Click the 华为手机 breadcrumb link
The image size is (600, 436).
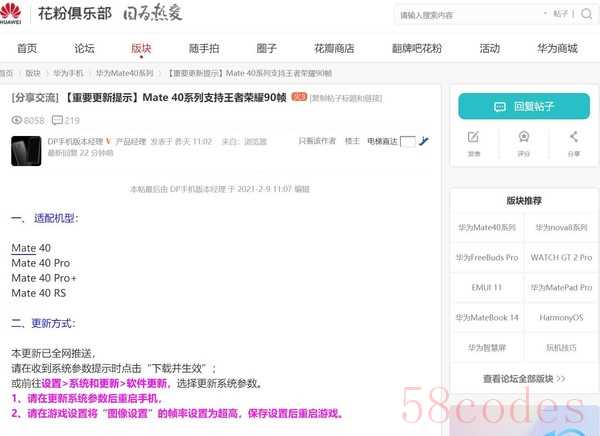pos(68,73)
